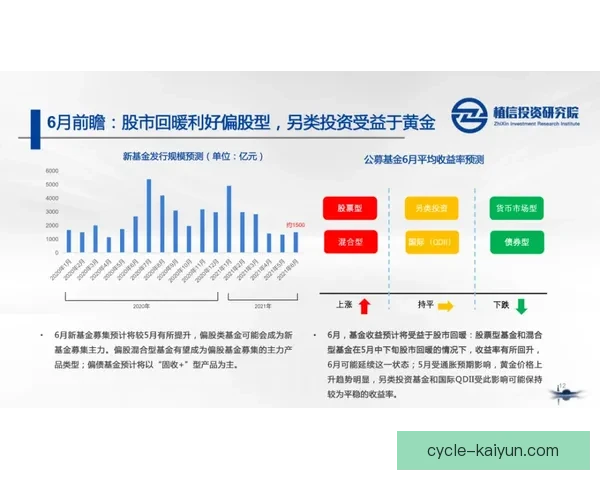Click the red 约1500 data label
Viewport: 600px width, 480px height.
tap(295, 225)
